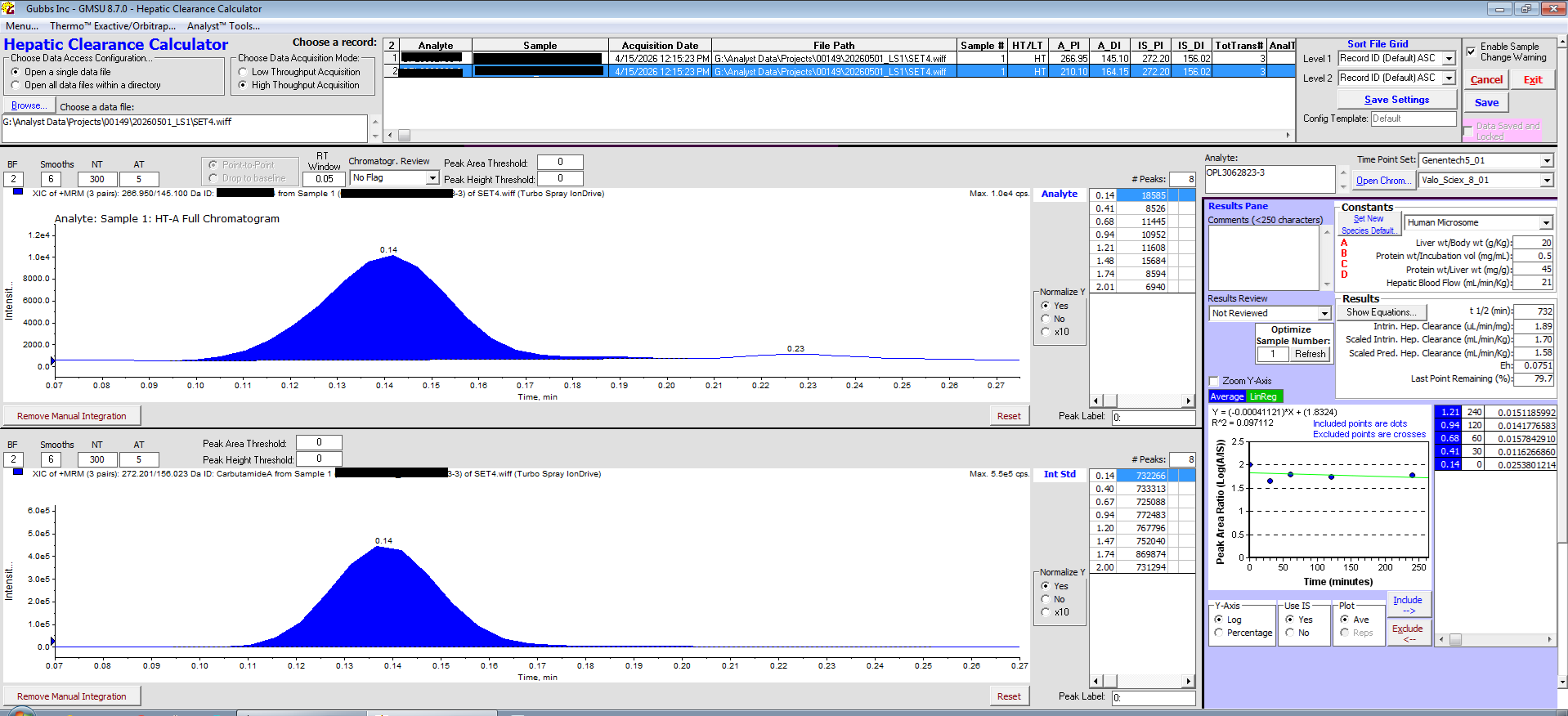Select the 15684 peak area in Analyte list
1568x716 pixels.
point(1144,261)
